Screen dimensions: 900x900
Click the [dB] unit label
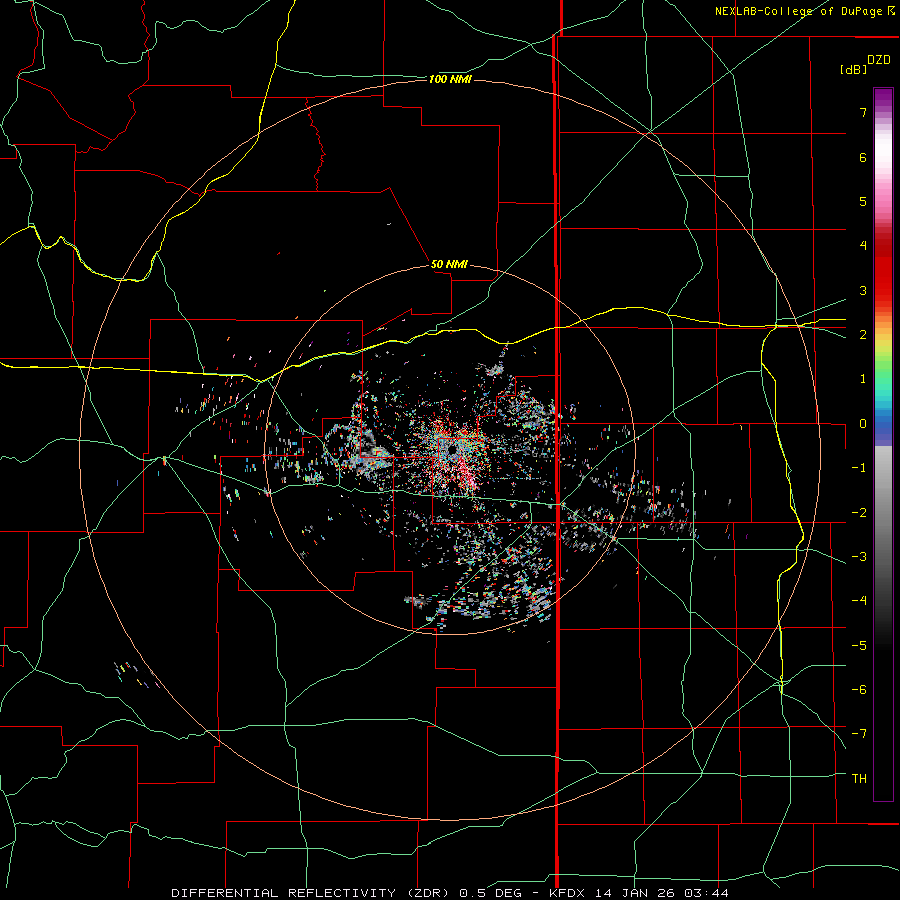(x=853, y=69)
